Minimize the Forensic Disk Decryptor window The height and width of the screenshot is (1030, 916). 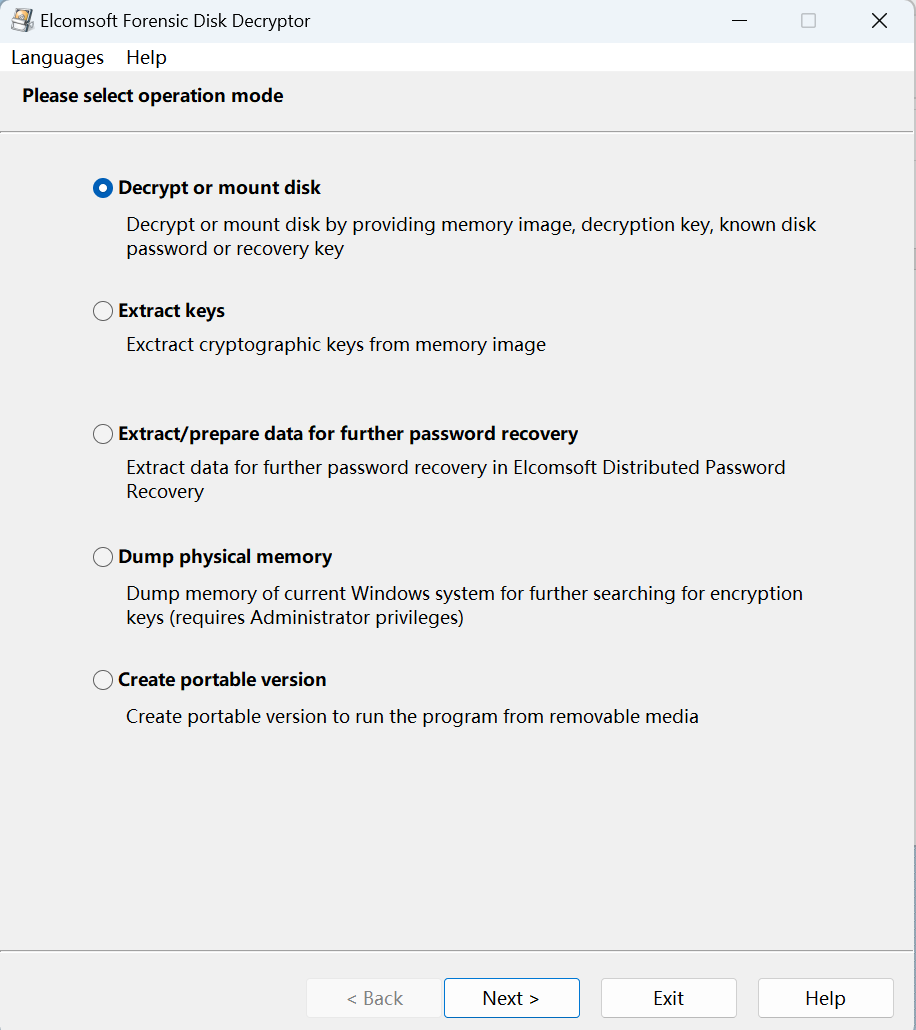(739, 20)
